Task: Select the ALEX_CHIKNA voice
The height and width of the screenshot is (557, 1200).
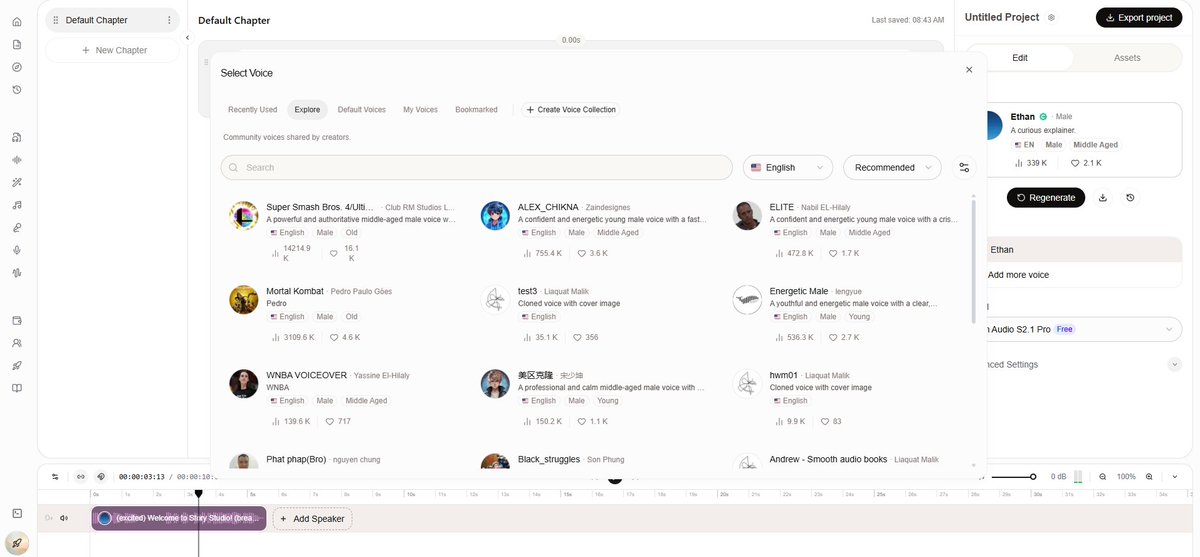Action: [594, 230]
